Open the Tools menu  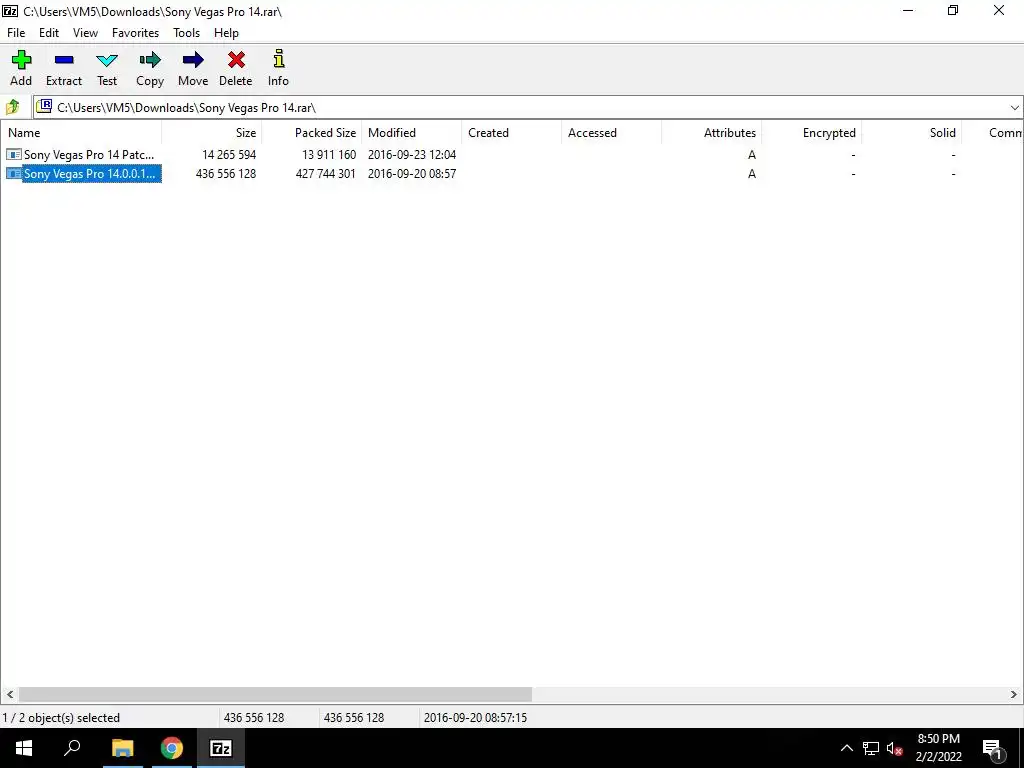click(186, 33)
